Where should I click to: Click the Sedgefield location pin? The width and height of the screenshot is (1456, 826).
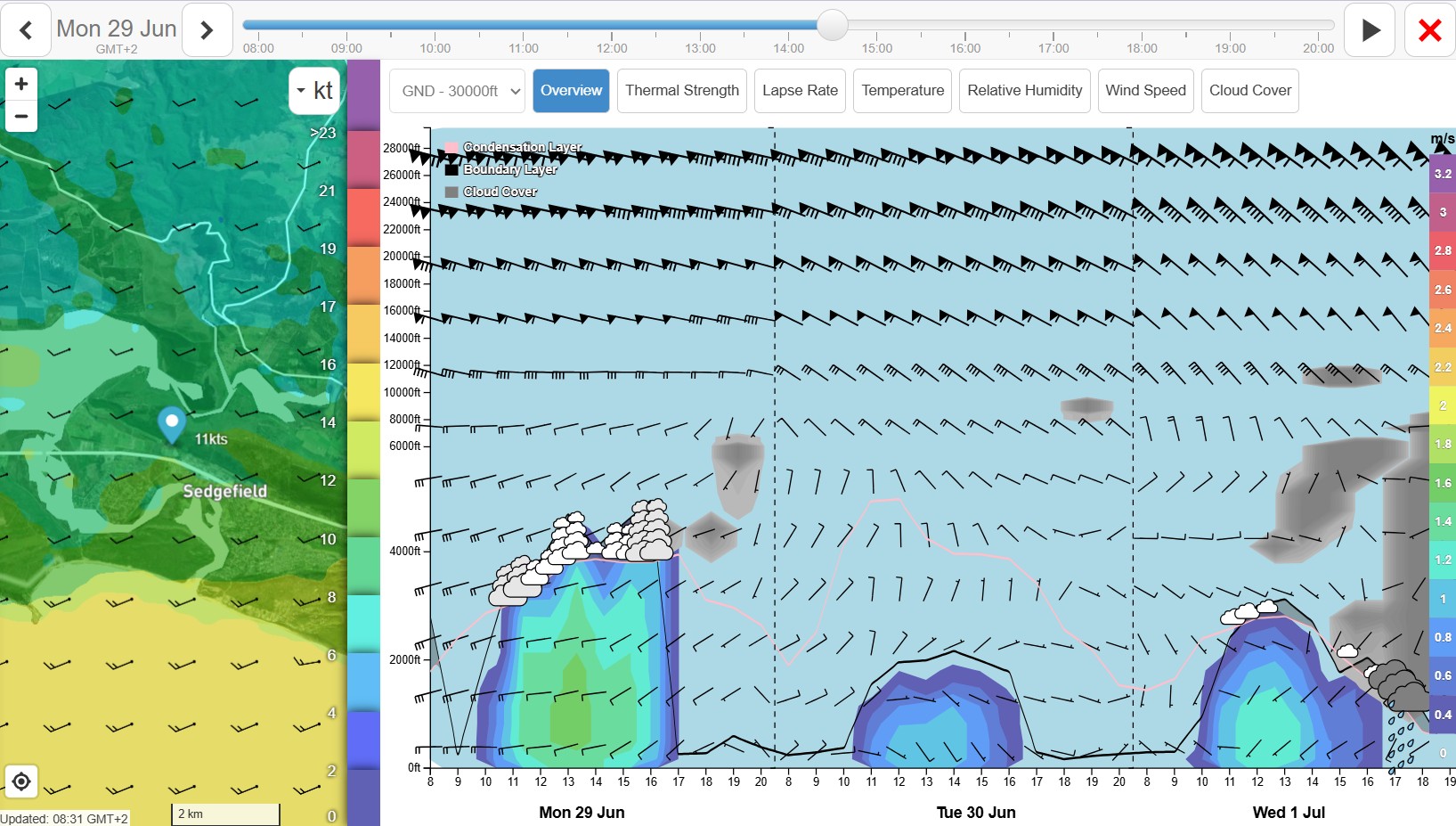171,424
